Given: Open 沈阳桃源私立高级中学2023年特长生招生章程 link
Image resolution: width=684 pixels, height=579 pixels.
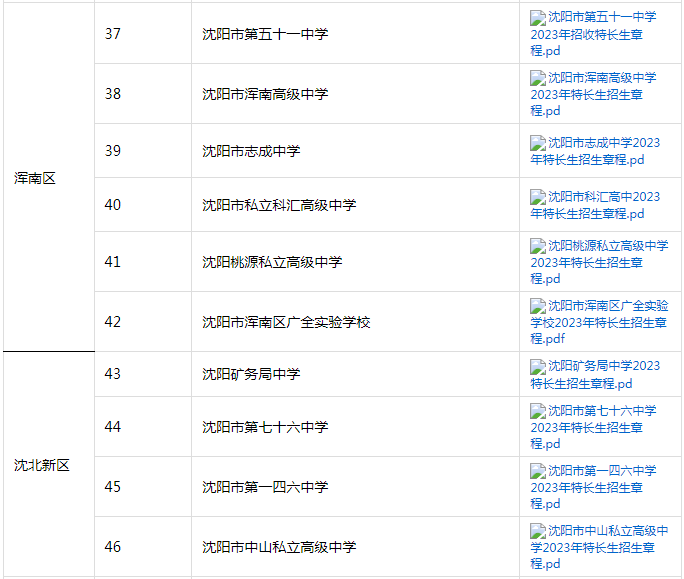Looking at the screenshot, I should [599, 262].
